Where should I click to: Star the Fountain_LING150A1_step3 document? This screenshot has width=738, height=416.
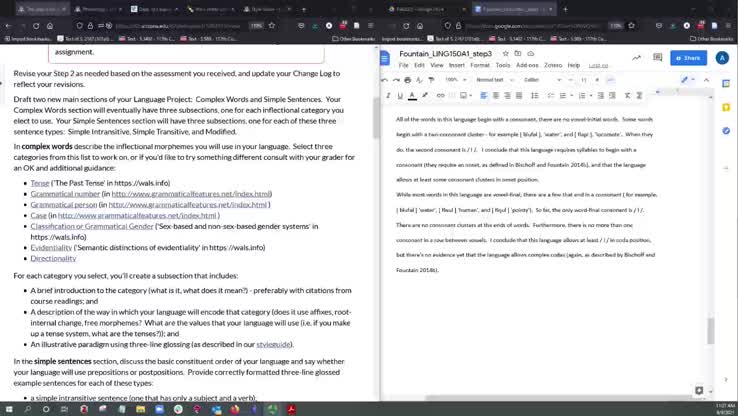(506, 53)
